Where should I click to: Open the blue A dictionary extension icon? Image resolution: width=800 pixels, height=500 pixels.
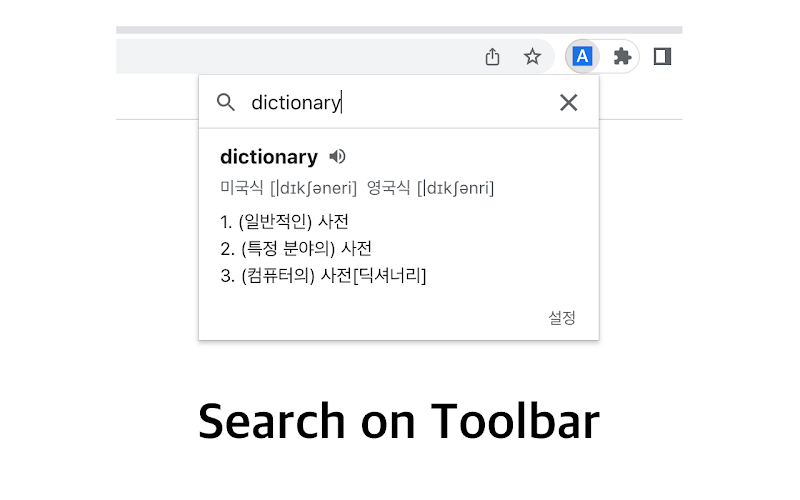[x=582, y=56]
